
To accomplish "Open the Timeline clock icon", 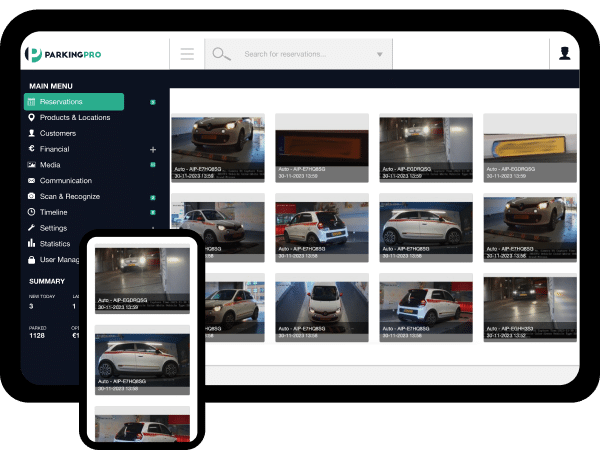I will click(x=31, y=212).
